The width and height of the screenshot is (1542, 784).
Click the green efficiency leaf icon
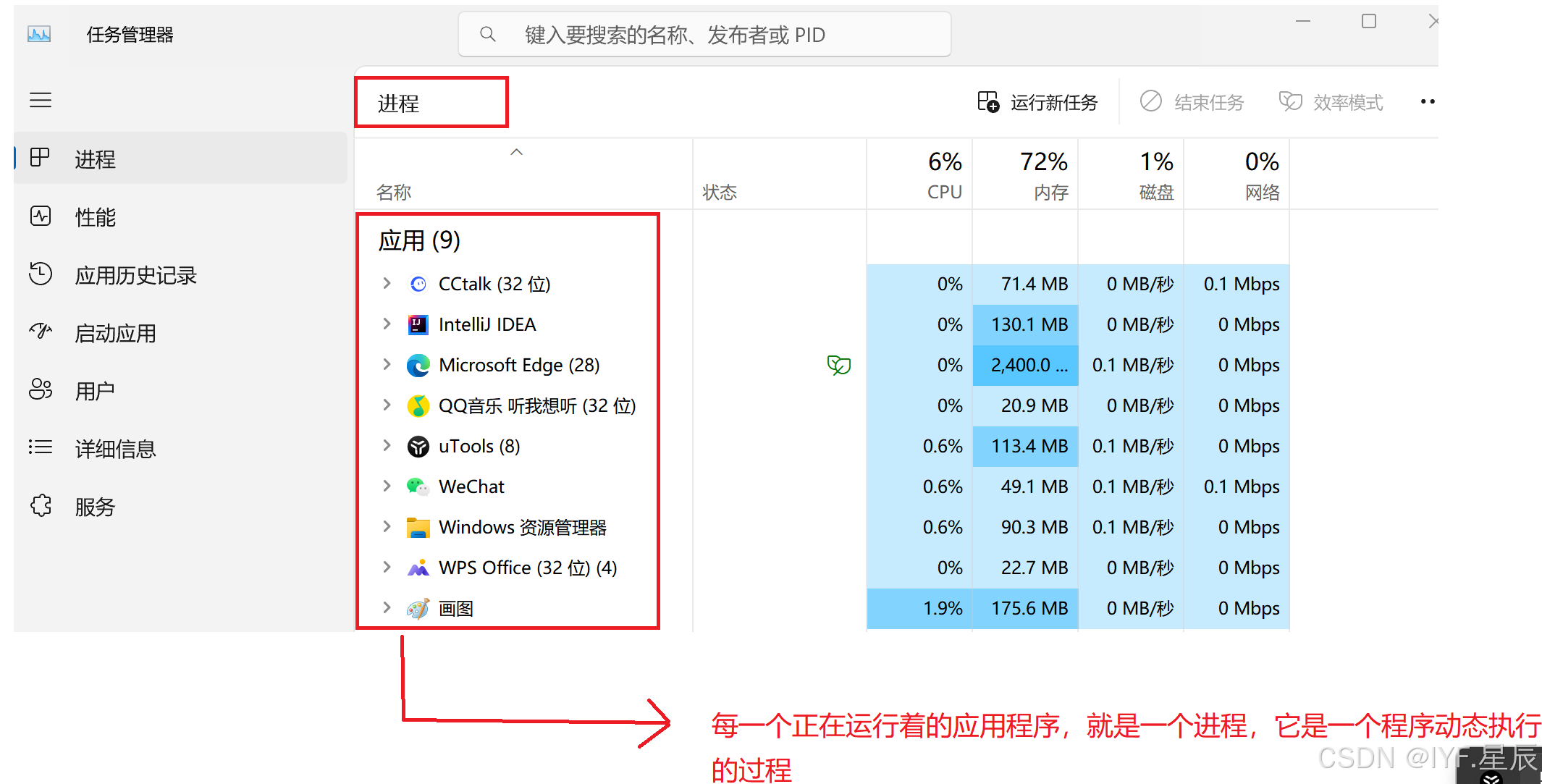[838, 365]
